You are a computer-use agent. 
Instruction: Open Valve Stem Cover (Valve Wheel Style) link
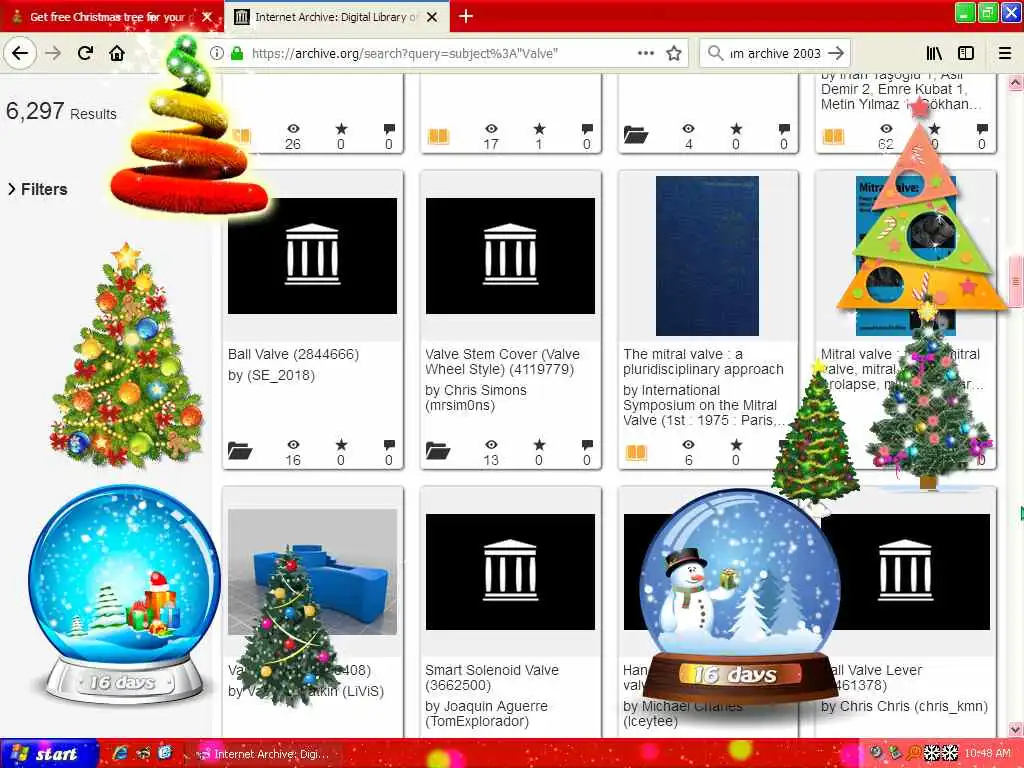tap(502, 362)
